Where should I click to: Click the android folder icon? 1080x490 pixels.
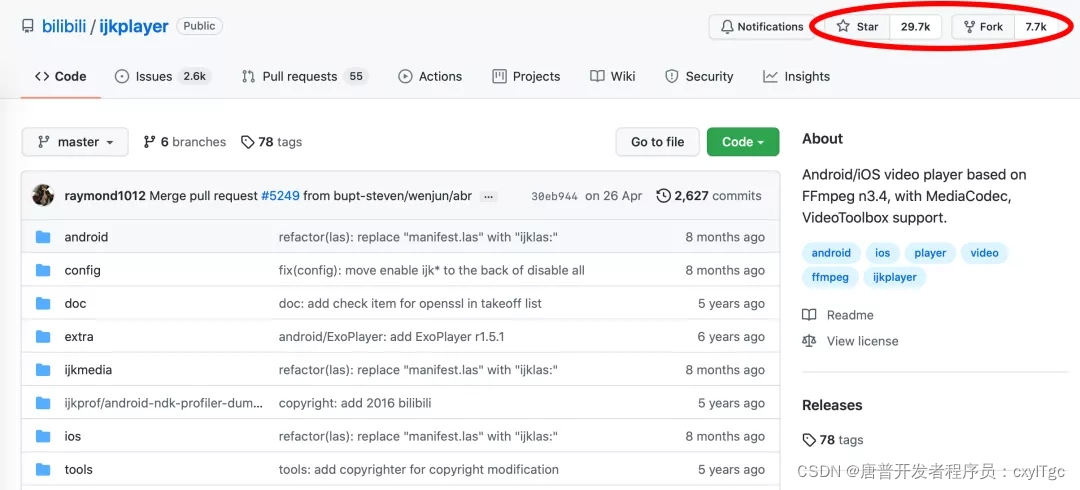[43, 237]
